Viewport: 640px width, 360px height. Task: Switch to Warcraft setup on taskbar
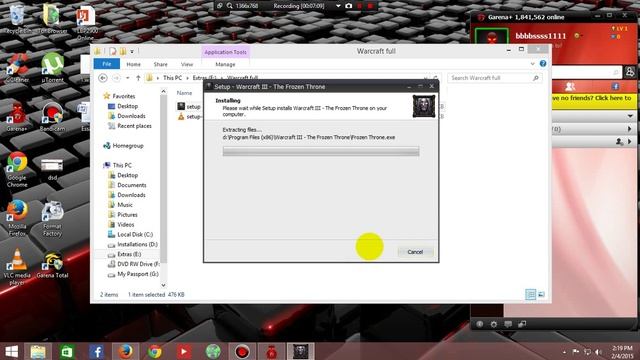(301, 351)
